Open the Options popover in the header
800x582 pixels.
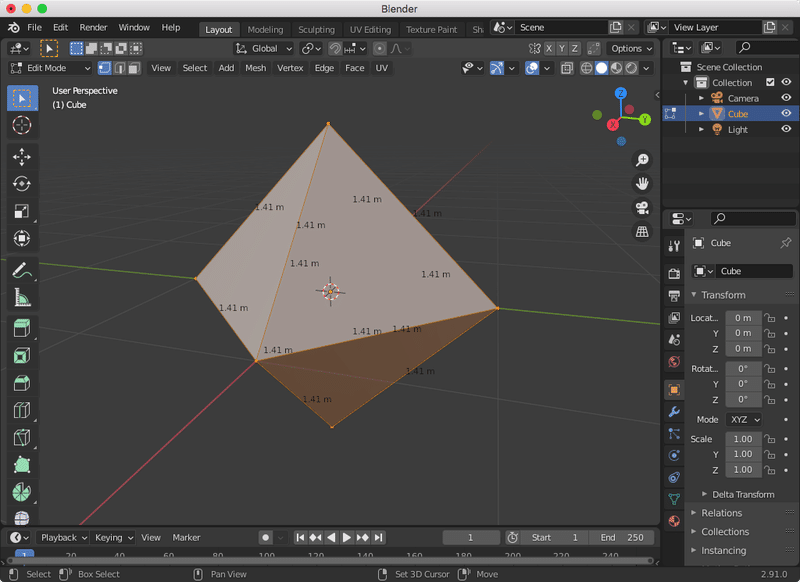[x=631, y=48]
